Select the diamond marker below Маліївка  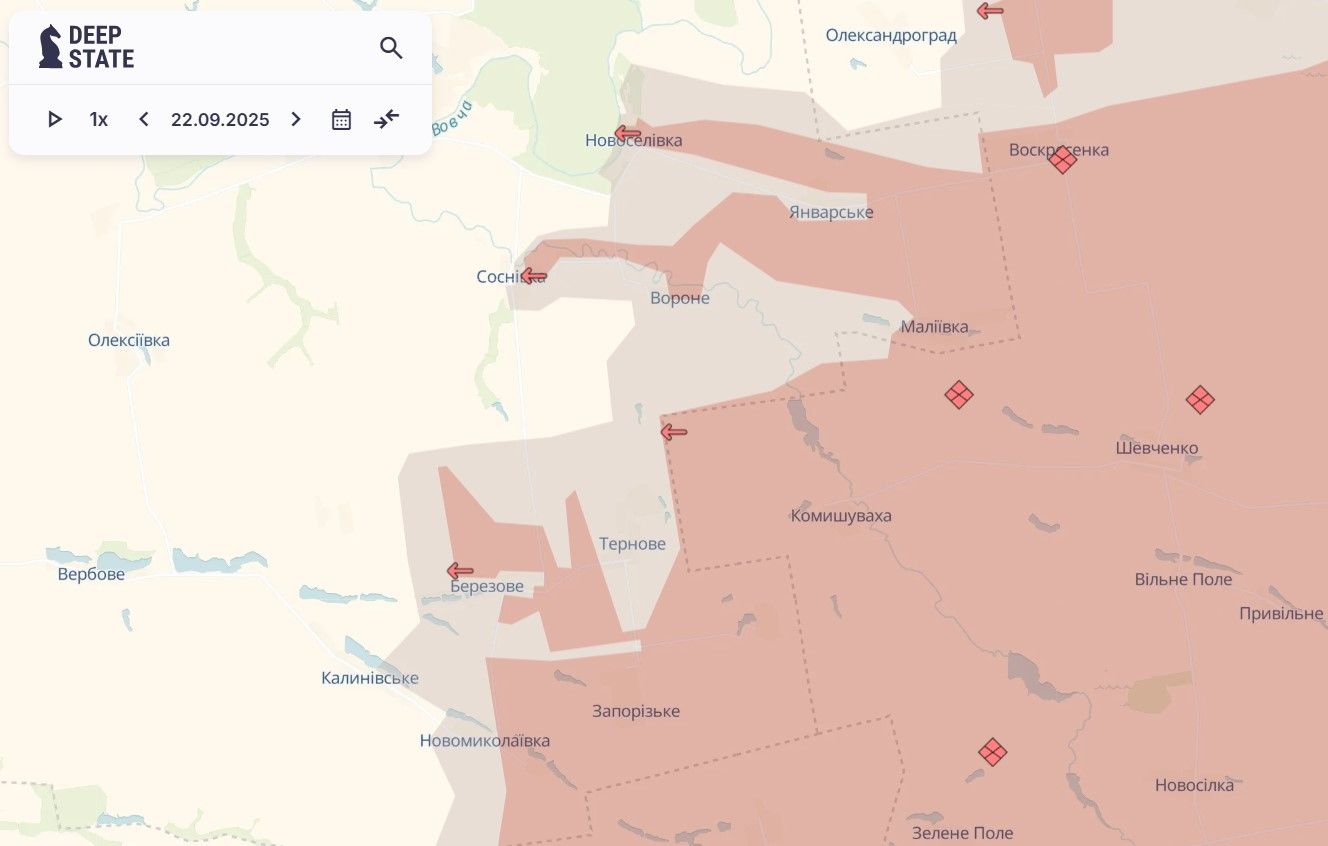tap(959, 395)
